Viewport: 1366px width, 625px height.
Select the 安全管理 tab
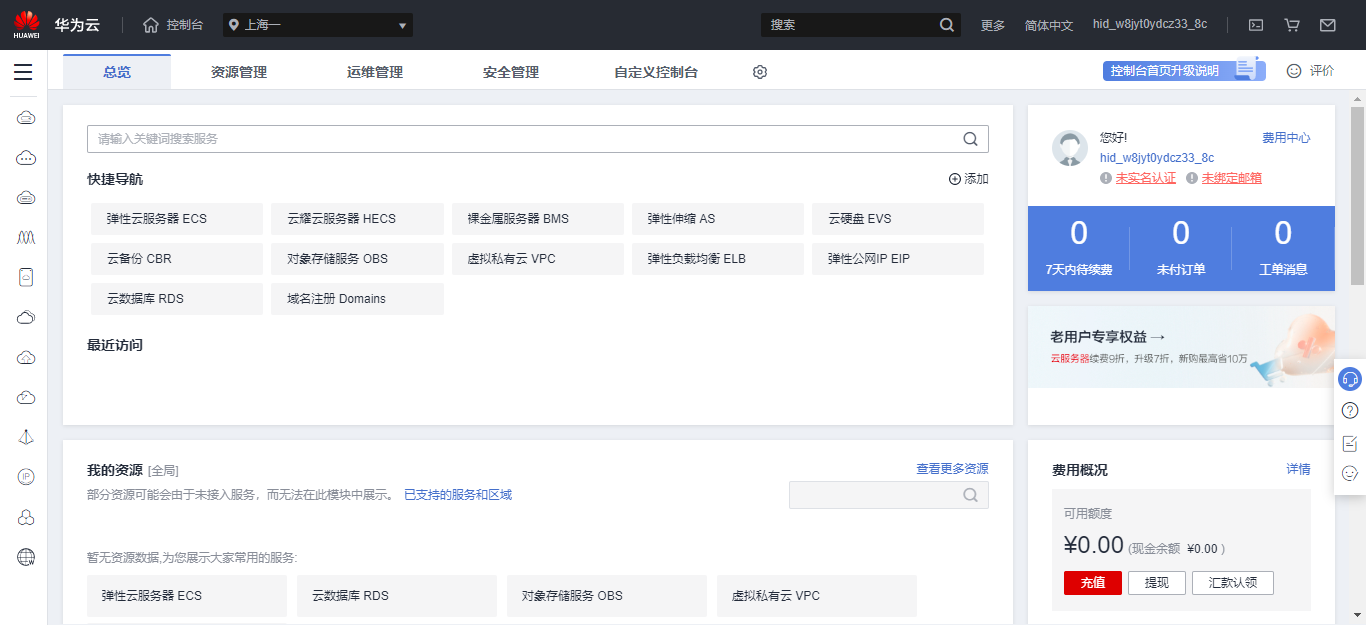[510, 71]
